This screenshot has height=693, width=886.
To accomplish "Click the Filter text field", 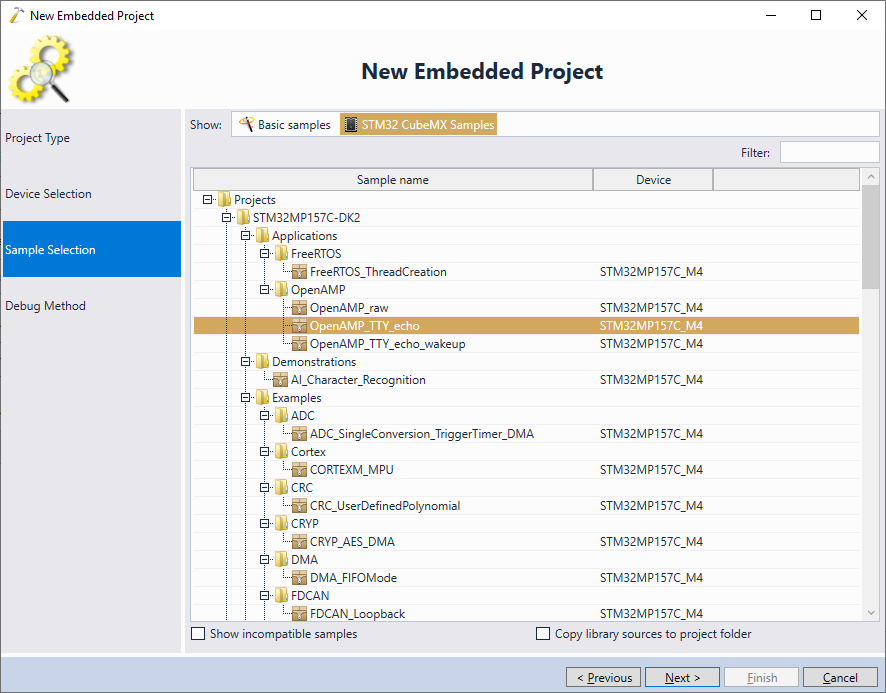I will 829,152.
